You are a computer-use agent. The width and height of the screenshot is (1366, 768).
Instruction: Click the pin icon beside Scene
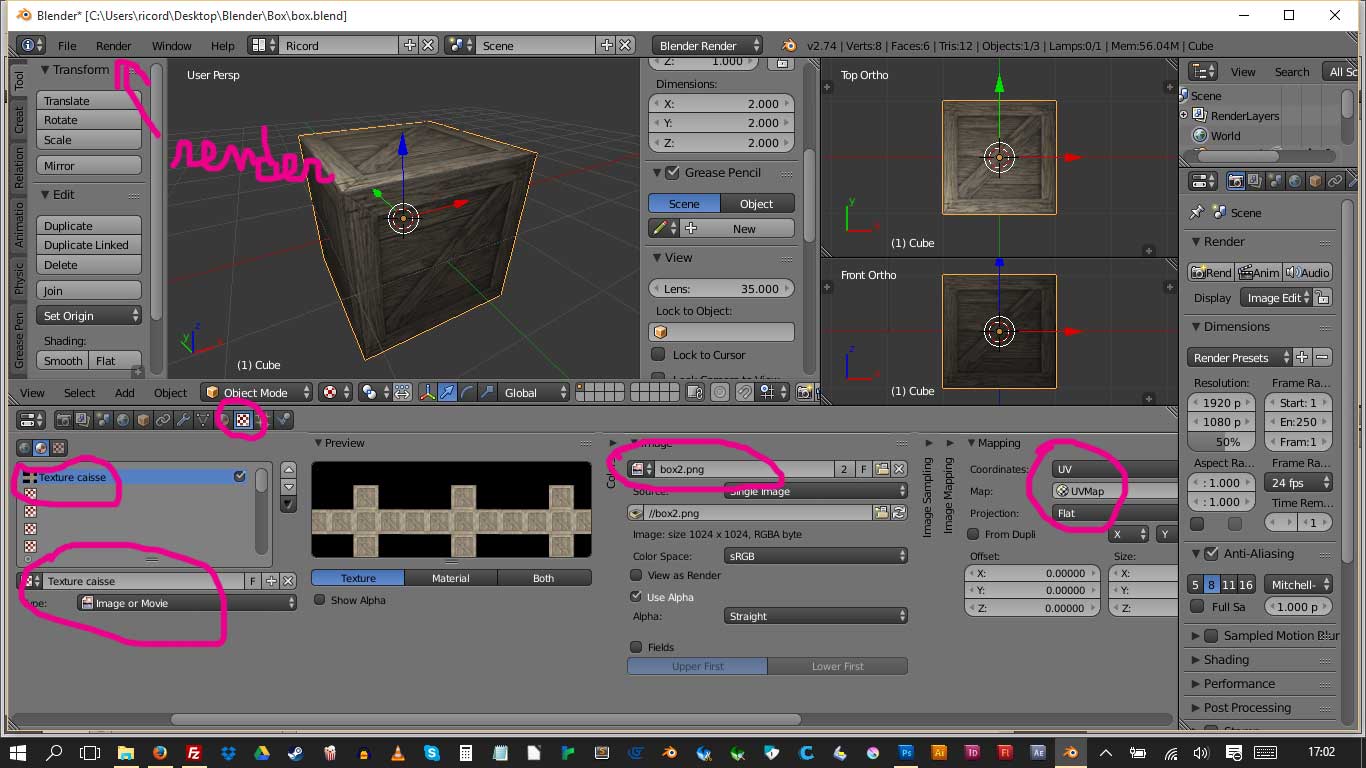[1197, 213]
